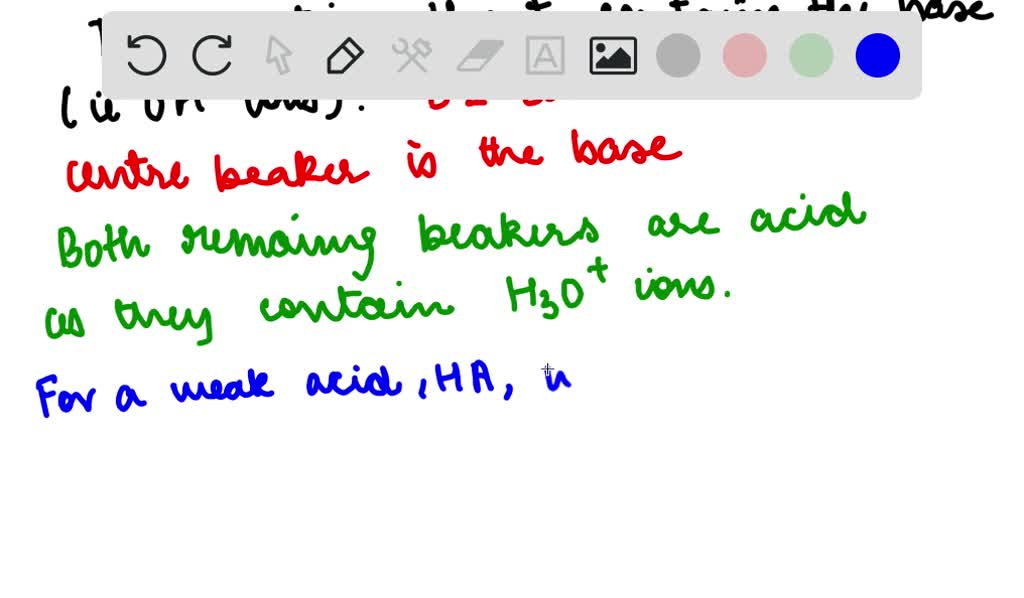Select the pointer selection tool

click(x=278, y=55)
